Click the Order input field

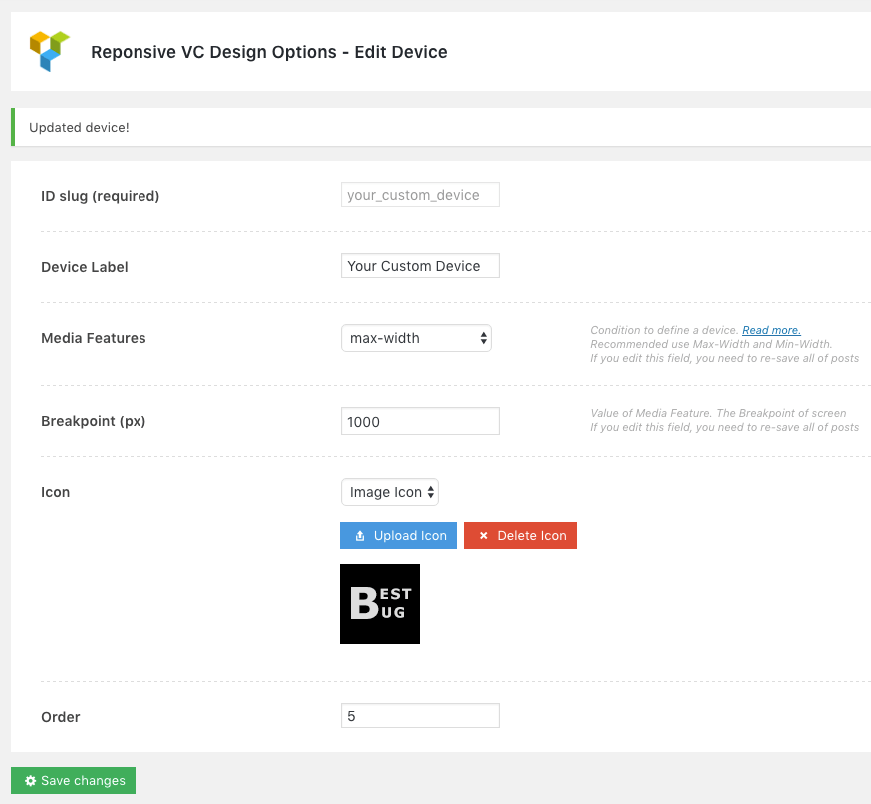[x=421, y=716]
